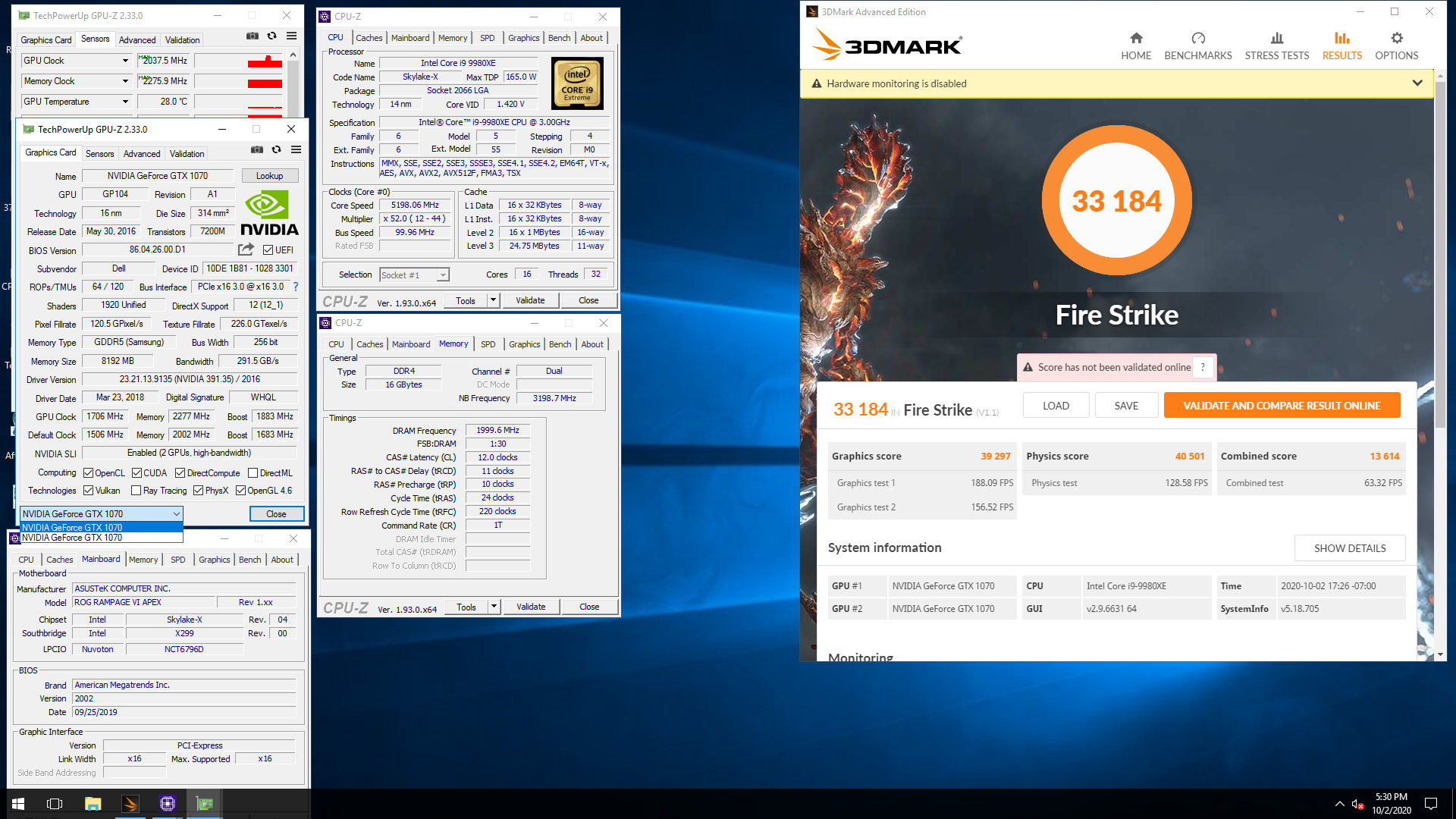The image size is (1456, 819).
Task: Open Validation tab in GPU-Z Sensors window
Action: coord(183,40)
